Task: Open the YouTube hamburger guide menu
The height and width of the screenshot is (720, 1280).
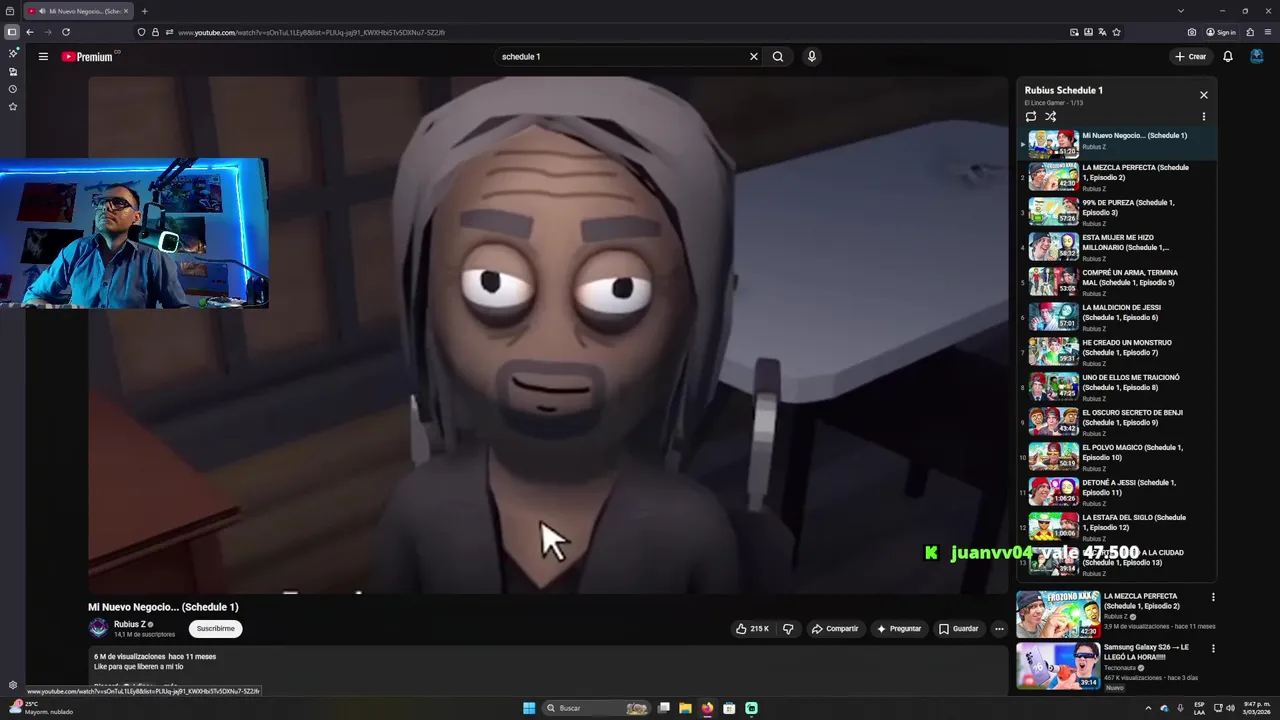Action: point(43,57)
